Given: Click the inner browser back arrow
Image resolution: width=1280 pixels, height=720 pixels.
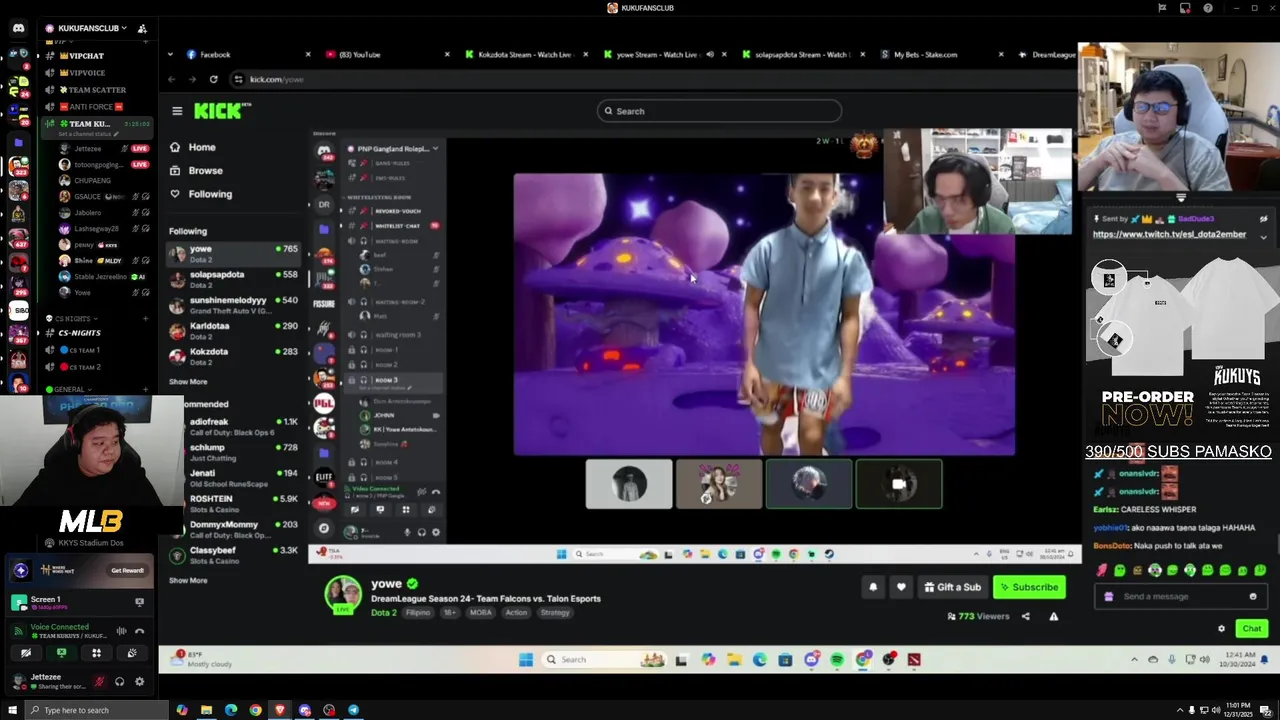Looking at the screenshot, I should 171,79.
